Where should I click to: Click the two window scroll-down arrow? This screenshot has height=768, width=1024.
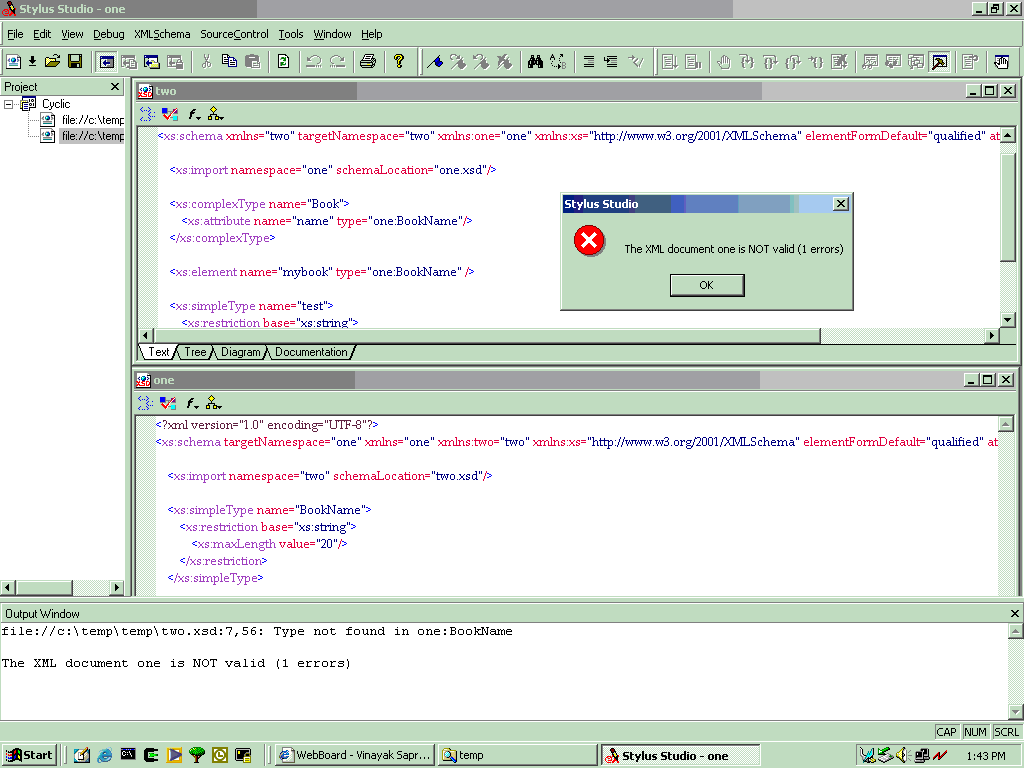tap(1008, 320)
